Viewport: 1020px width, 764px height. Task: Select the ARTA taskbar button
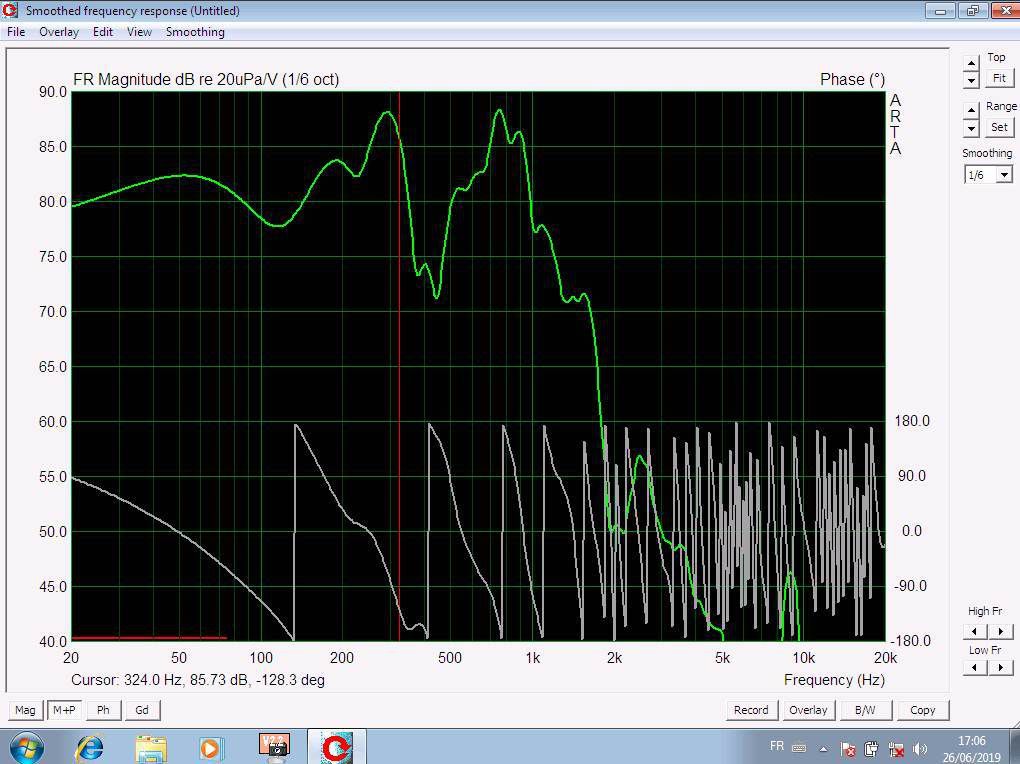point(336,747)
